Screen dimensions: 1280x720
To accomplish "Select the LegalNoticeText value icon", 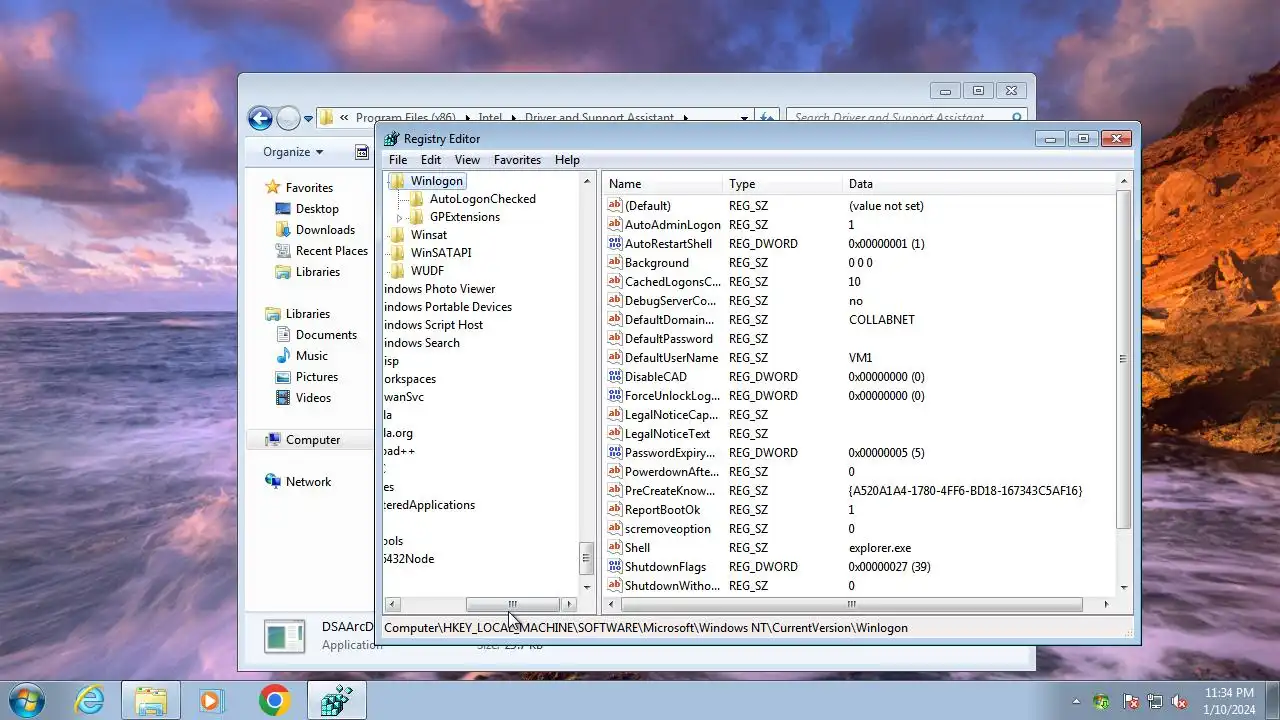I will coord(615,434).
